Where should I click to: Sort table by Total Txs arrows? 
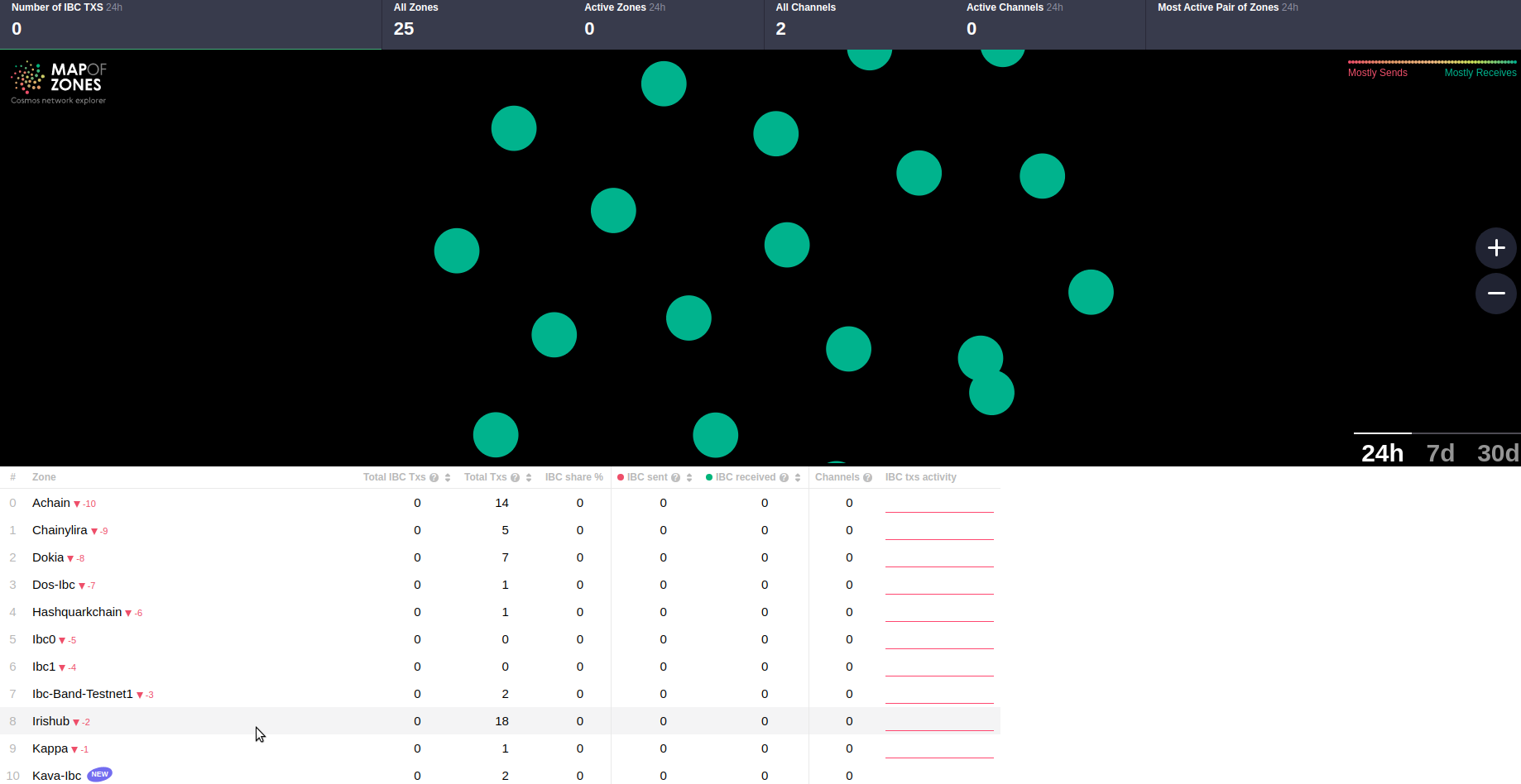click(529, 477)
